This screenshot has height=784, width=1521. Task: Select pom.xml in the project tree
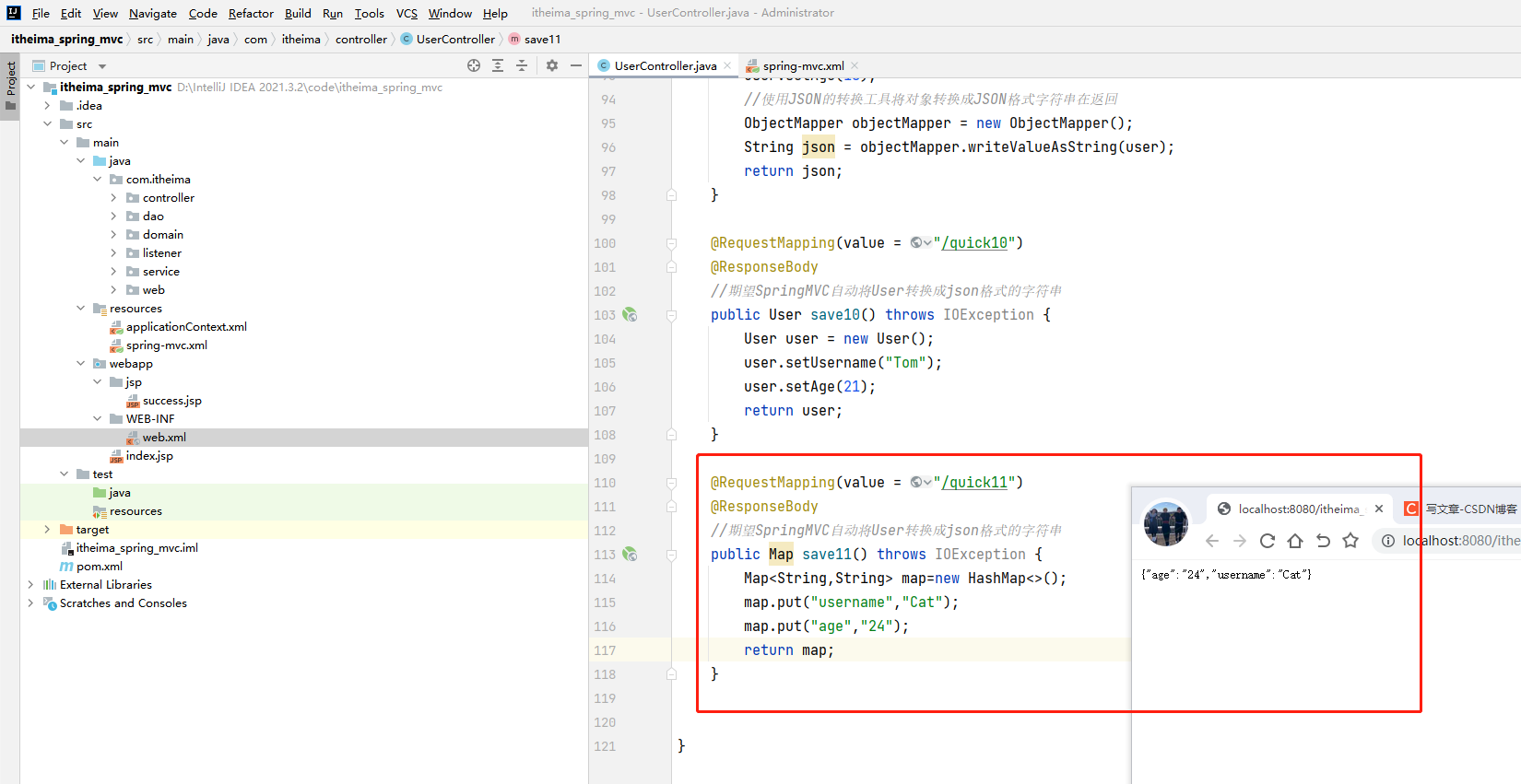(99, 567)
